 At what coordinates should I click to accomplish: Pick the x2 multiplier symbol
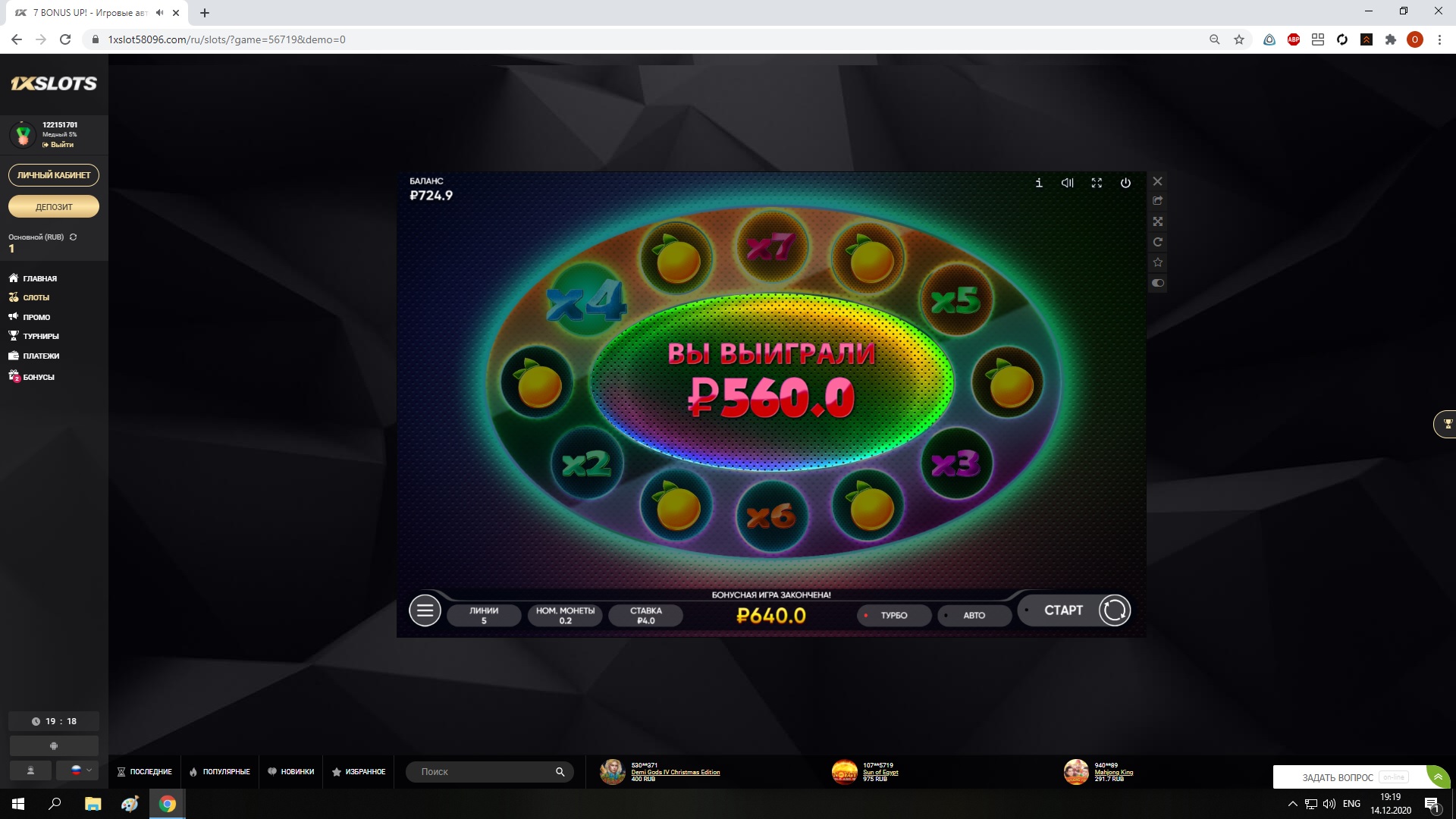(586, 463)
